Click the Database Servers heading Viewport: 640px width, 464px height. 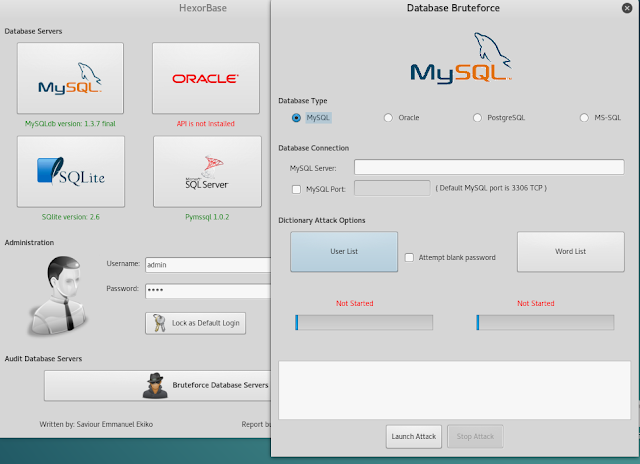[33, 31]
